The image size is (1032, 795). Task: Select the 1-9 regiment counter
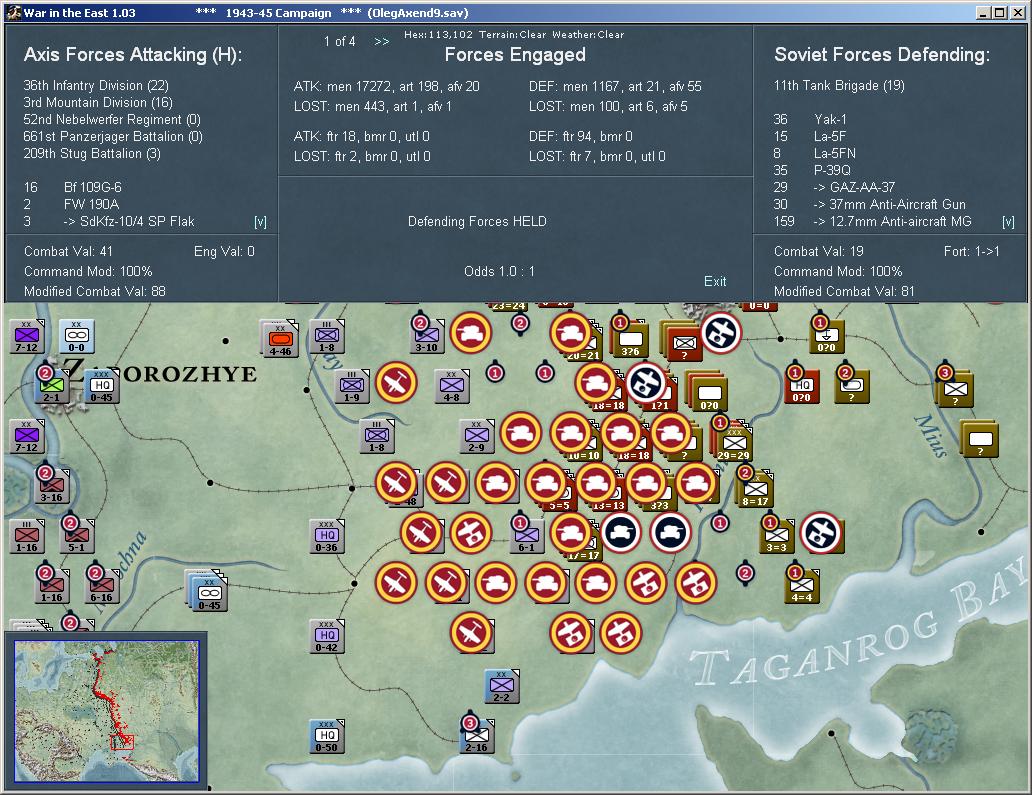click(351, 386)
